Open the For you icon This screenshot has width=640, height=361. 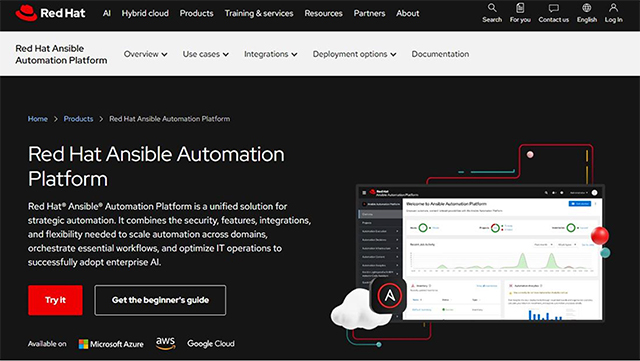point(520,8)
